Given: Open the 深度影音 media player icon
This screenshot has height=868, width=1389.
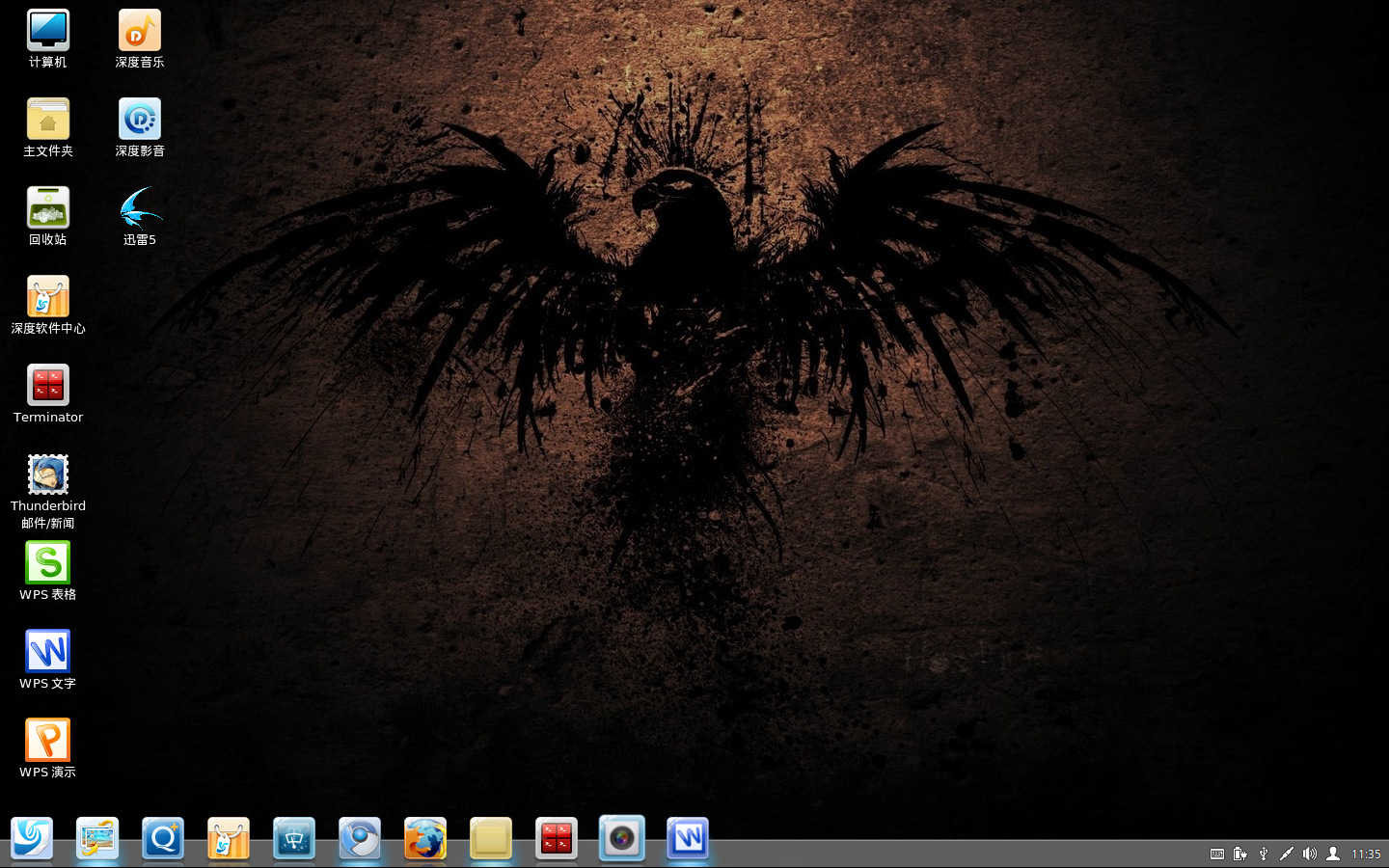Looking at the screenshot, I should [x=140, y=127].
